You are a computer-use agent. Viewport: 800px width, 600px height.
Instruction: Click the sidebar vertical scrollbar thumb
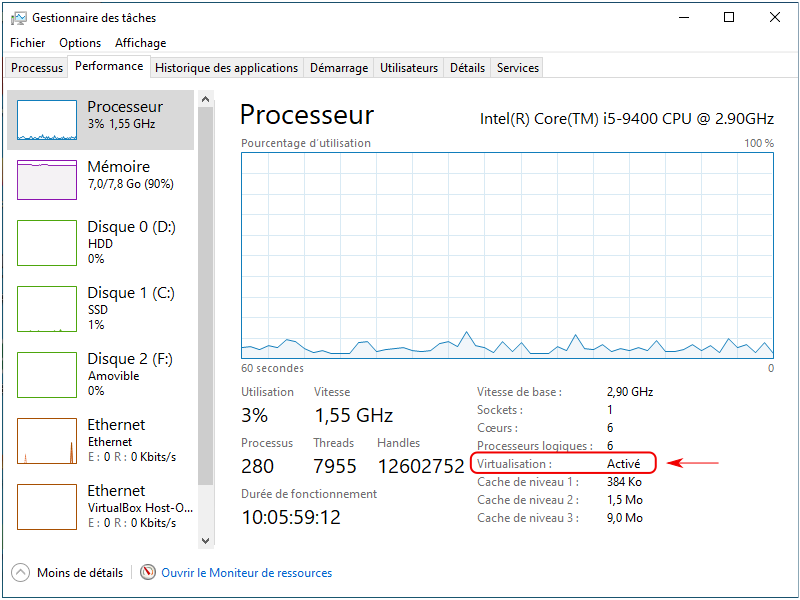pyautogui.click(x=206, y=296)
